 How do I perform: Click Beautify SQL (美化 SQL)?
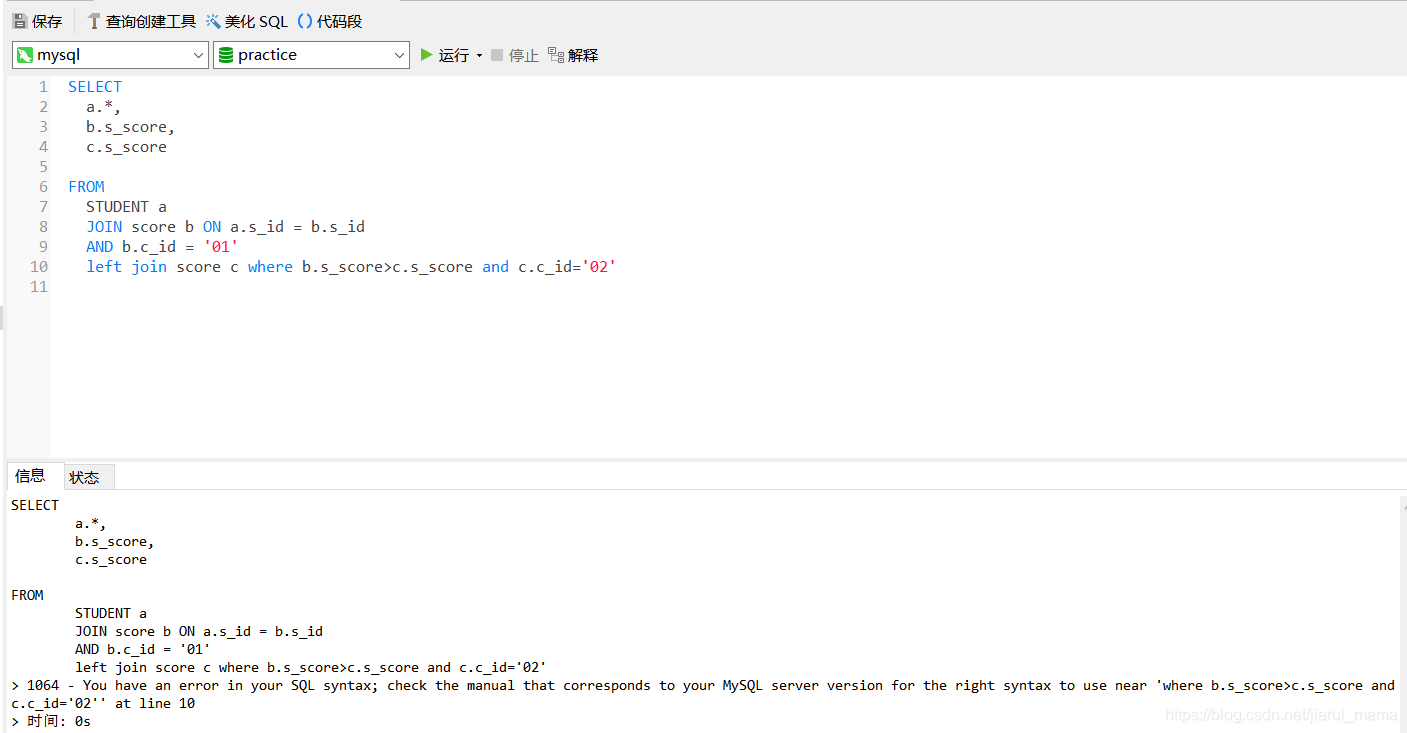point(247,21)
